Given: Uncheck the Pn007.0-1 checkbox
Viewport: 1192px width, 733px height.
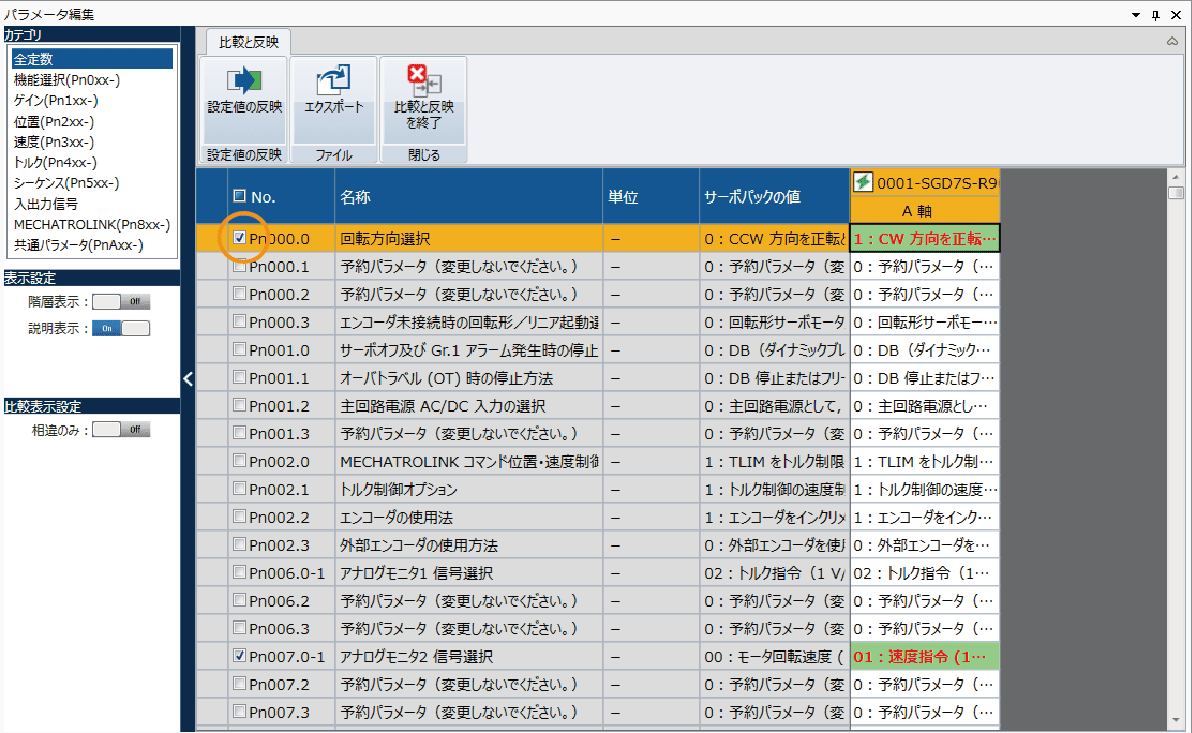Looking at the screenshot, I should pos(239,657).
